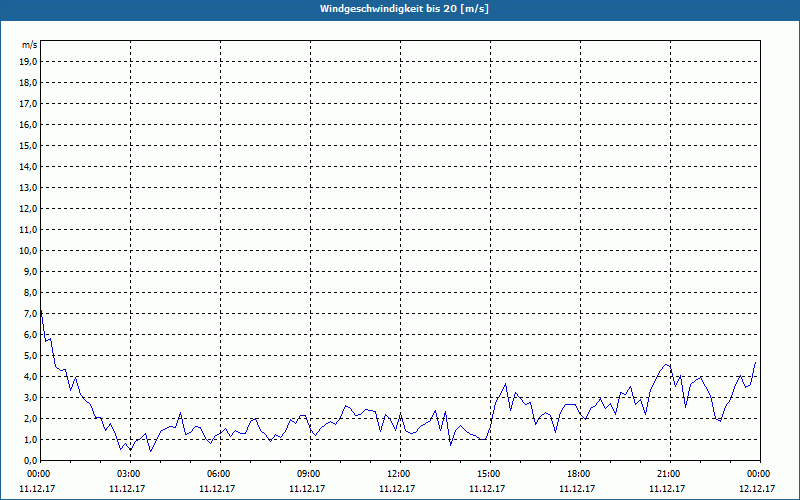Viewport: 800px width, 500px height.
Task: Select the 15,0 y-axis tick label
Action: (x=28, y=145)
